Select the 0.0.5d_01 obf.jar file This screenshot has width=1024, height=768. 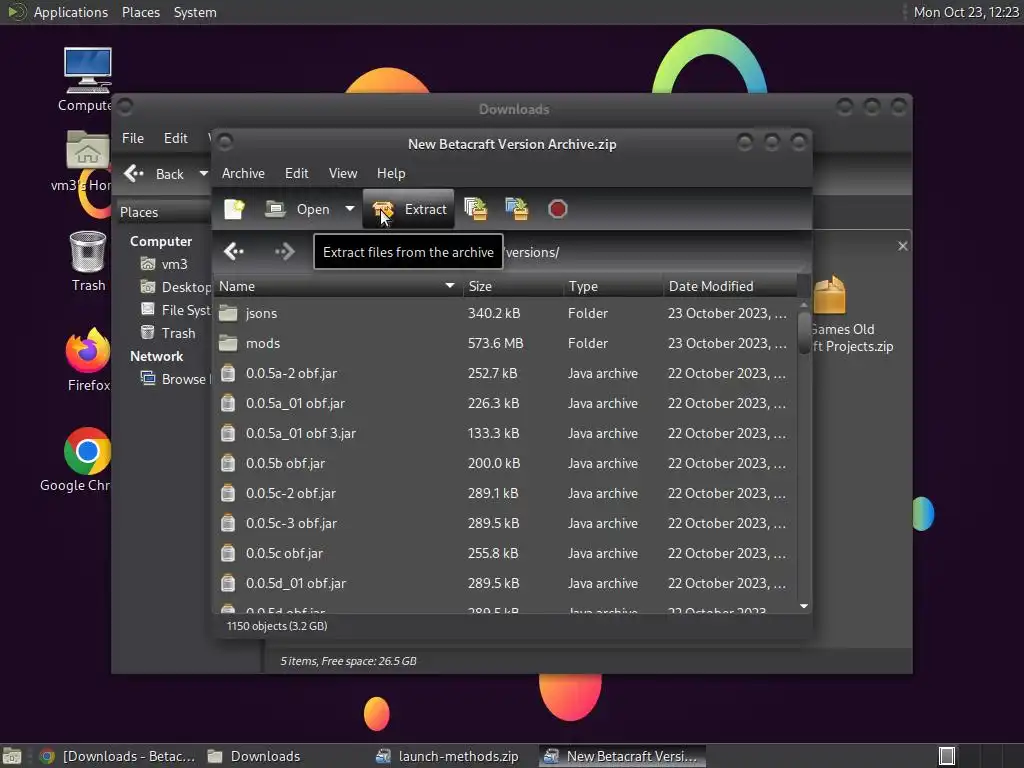point(505,584)
